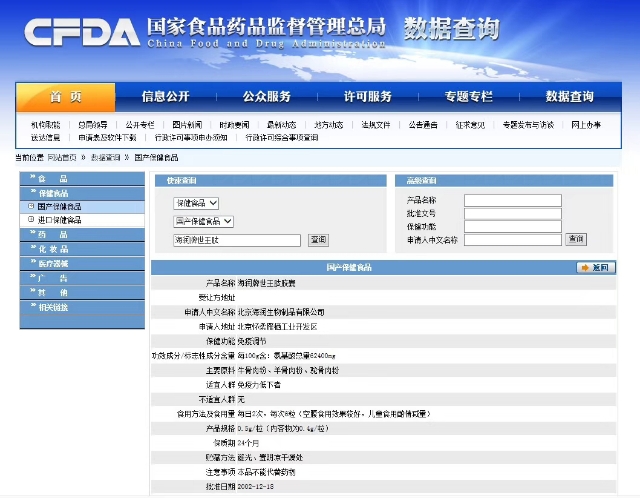Open the 数据查询 tab in blue navigation bar
640x498 pixels.
coord(569,97)
